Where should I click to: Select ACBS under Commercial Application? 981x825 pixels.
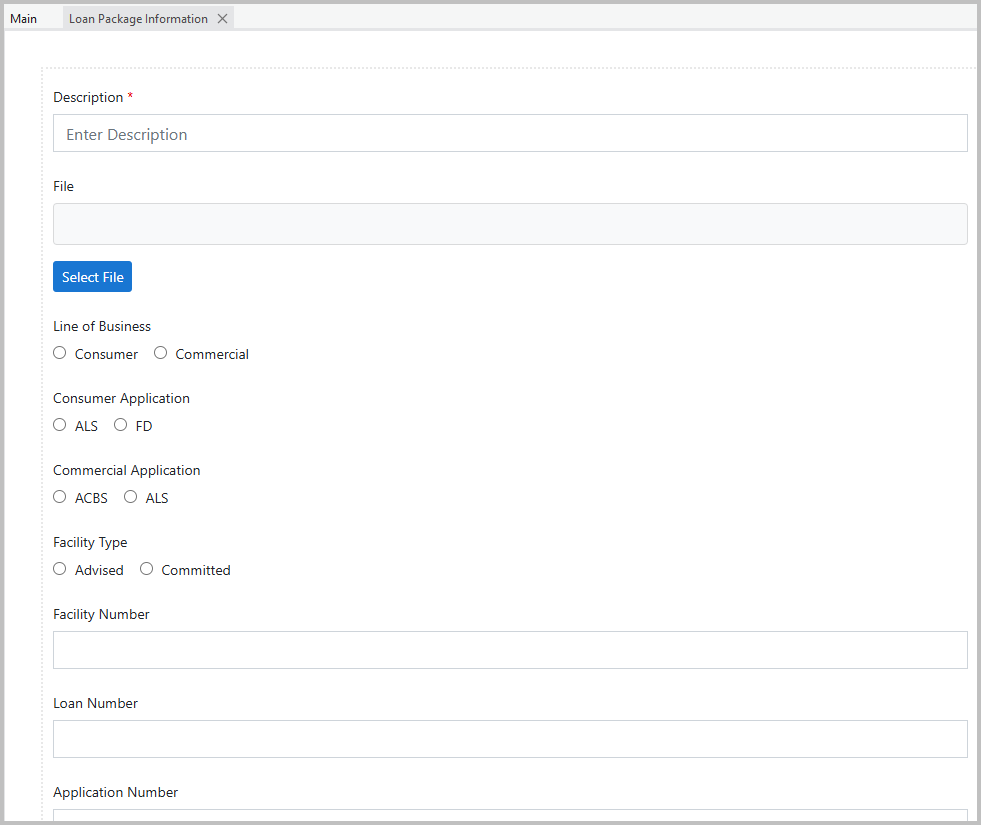(60, 496)
